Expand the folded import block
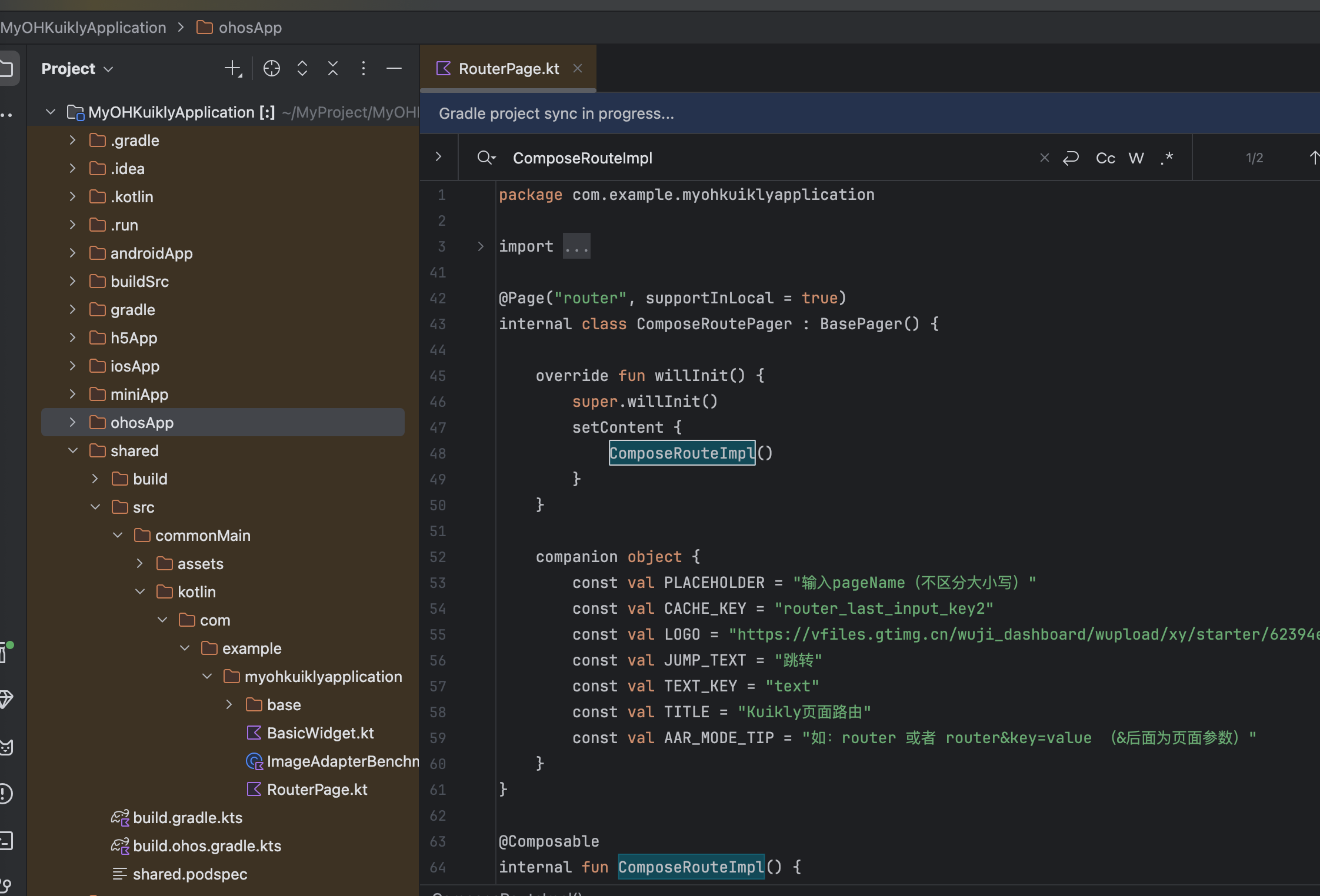1320x896 pixels. (481, 246)
